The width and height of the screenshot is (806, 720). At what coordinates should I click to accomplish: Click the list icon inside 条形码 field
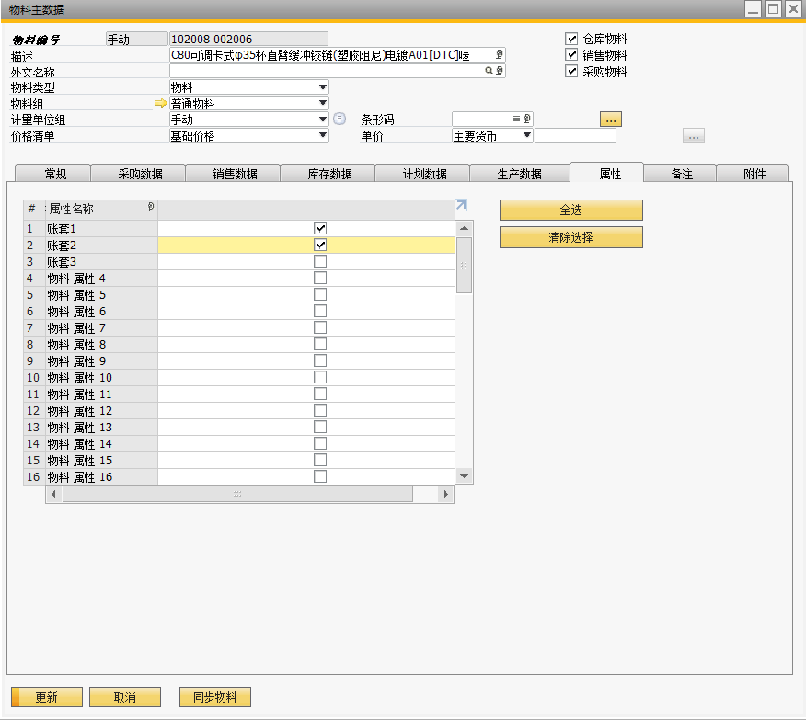[x=516, y=119]
